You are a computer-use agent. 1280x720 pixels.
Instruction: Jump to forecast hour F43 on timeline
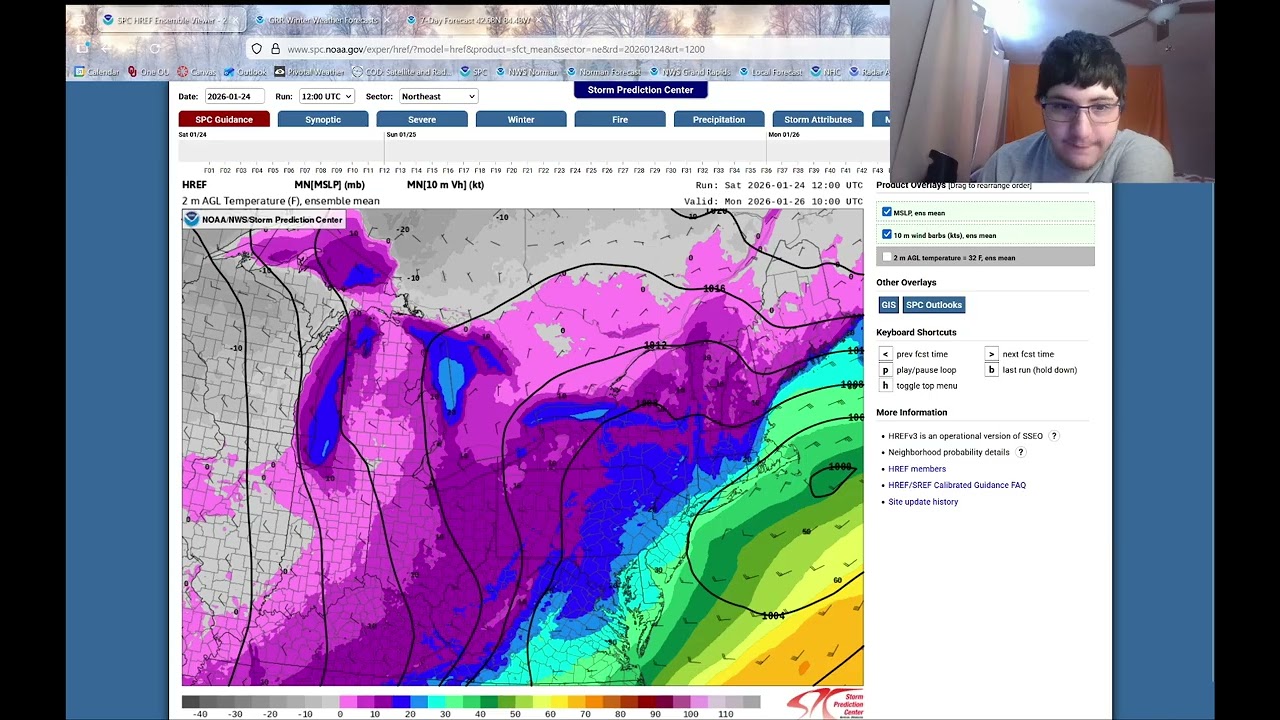(877, 171)
